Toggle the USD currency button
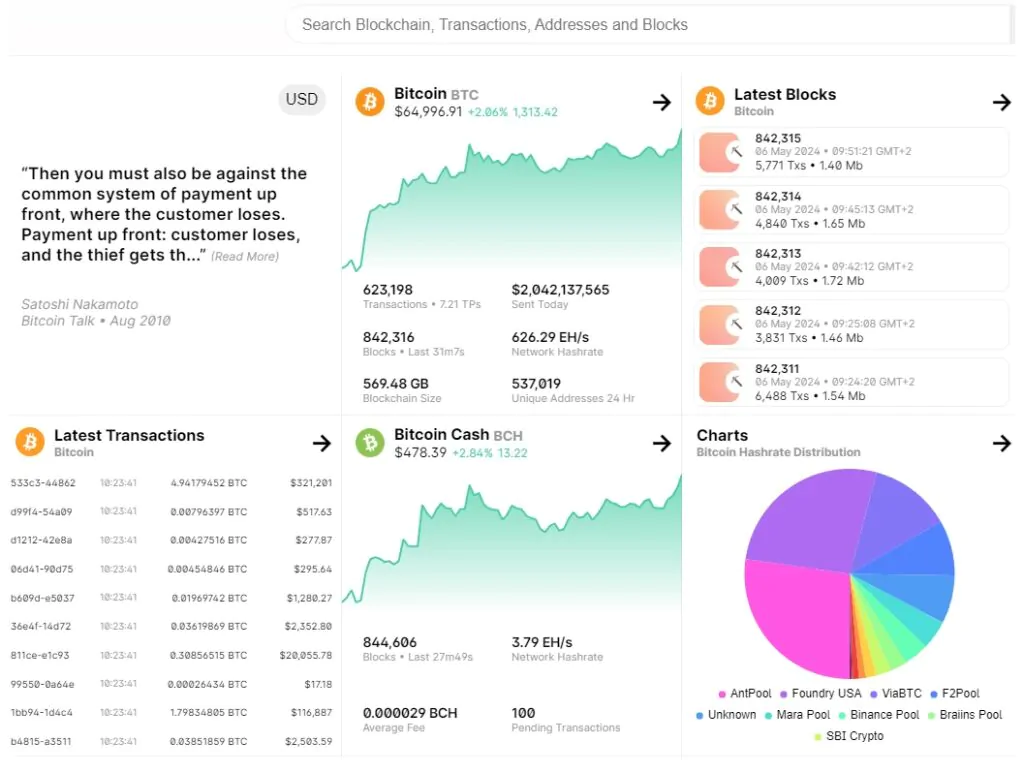Viewport: 1024px width, 773px height. click(x=302, y=99)
